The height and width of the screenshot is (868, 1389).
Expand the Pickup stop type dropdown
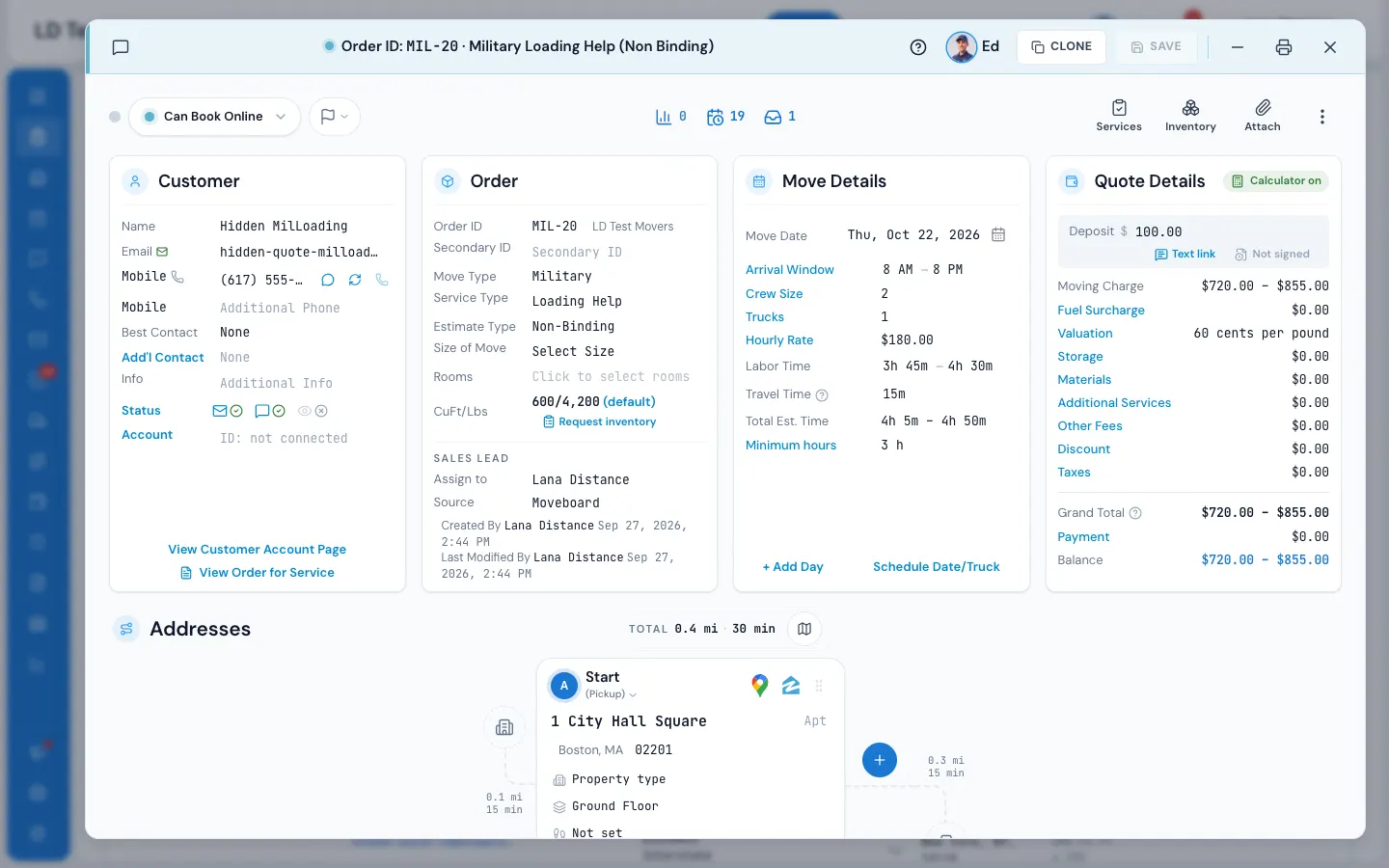click(612, 694)
